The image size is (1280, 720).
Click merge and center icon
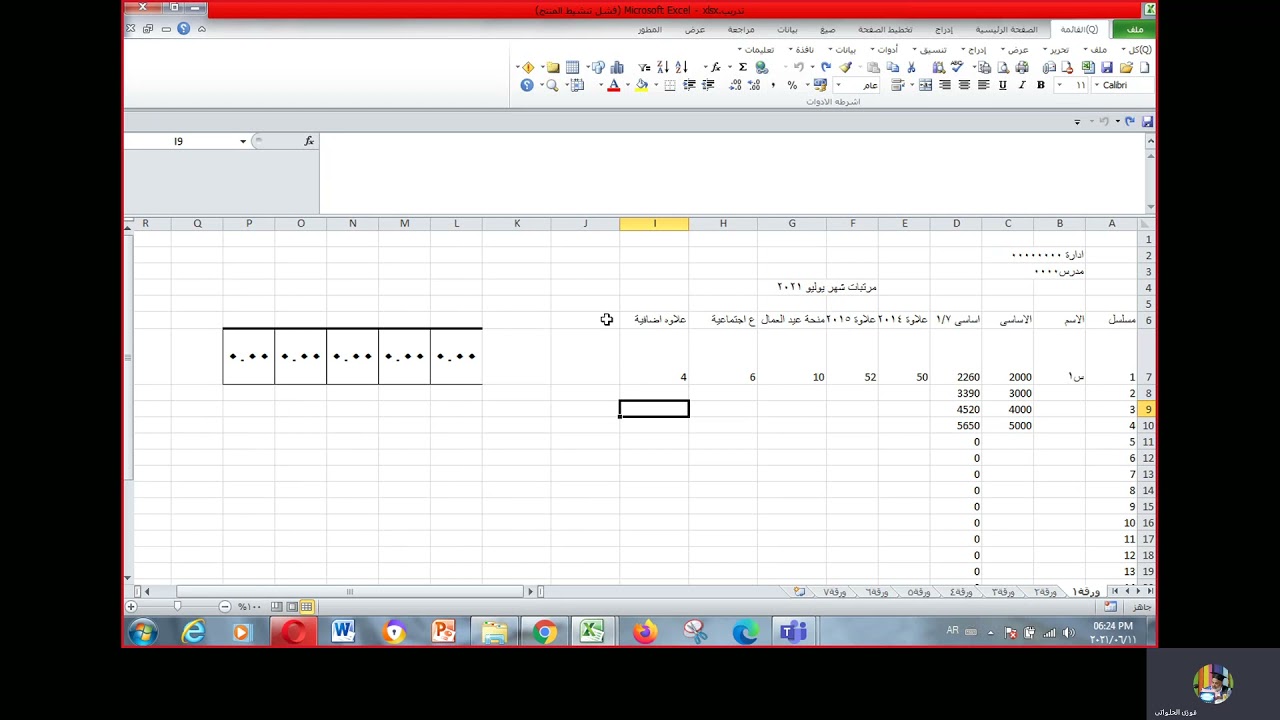926,85
